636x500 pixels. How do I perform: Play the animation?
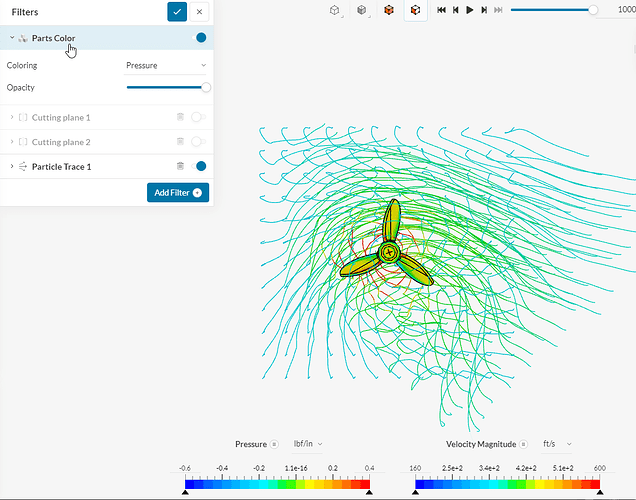(470, 10)
